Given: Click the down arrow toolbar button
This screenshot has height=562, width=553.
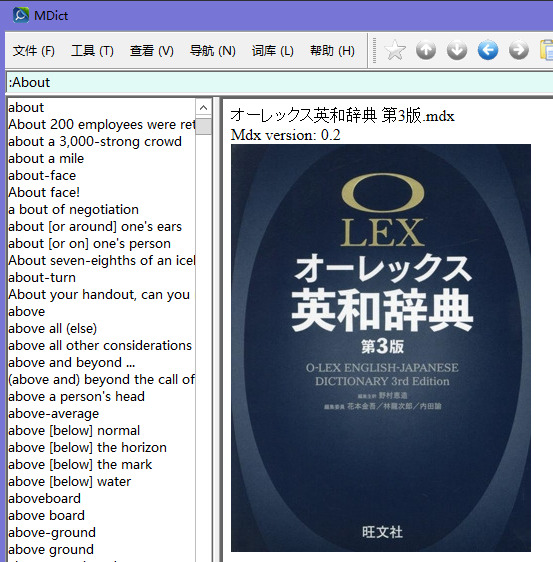Looking at the screenshot, I should pos(457,50).
